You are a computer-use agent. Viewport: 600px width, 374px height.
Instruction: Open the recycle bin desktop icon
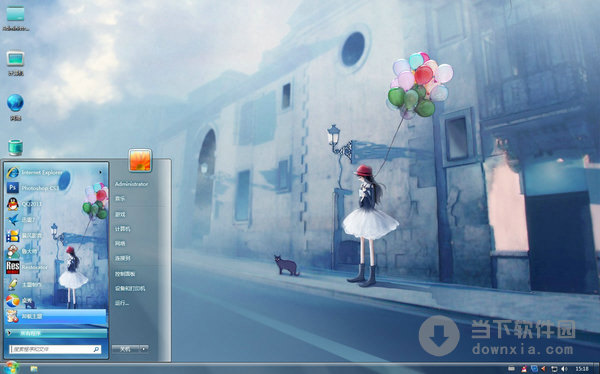click(15, 147)
